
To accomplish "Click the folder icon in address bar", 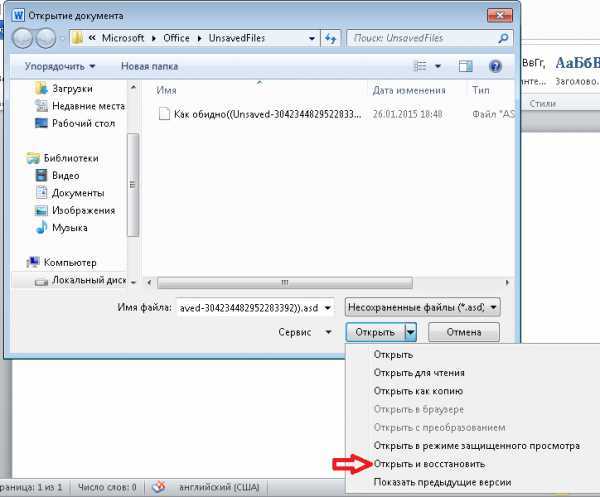I will point(78,38).
